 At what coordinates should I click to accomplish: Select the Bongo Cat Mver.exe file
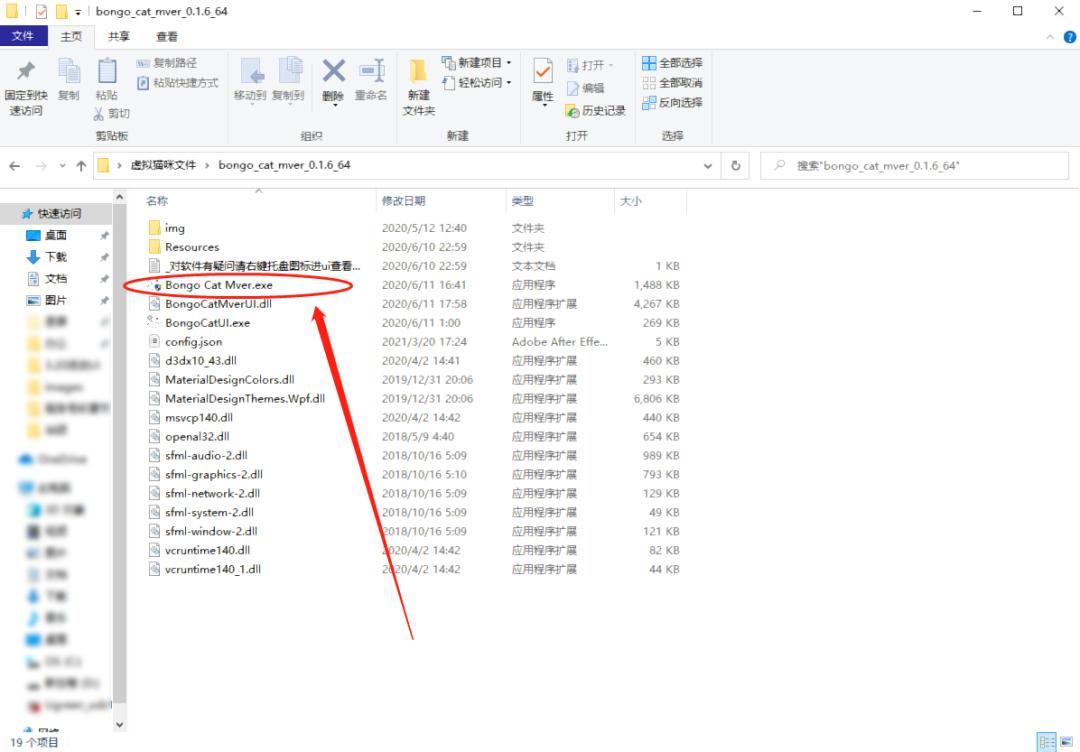coord(218,285)
